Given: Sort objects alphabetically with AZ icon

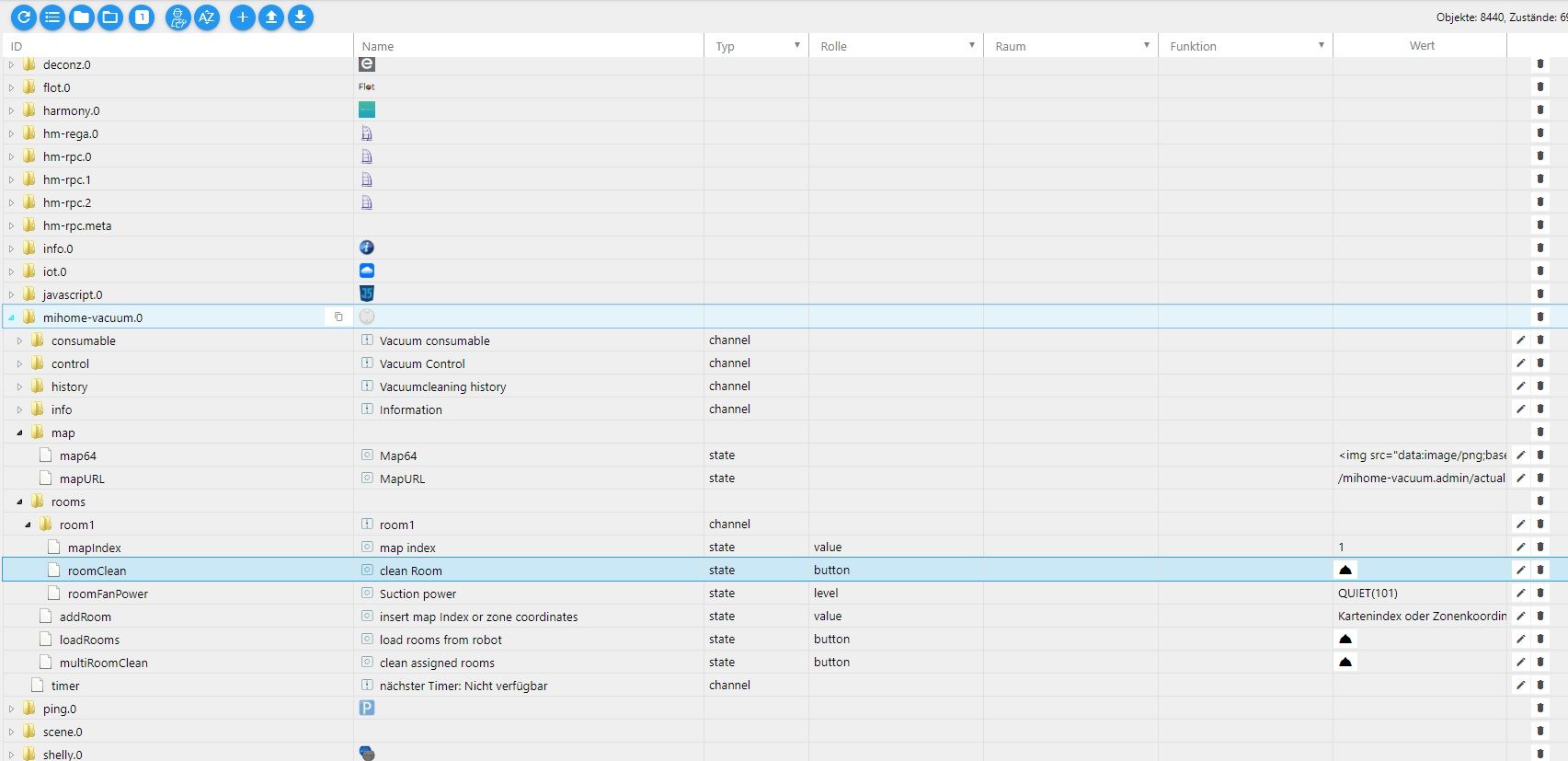Looking at the screenshot, I should point(207,17).
